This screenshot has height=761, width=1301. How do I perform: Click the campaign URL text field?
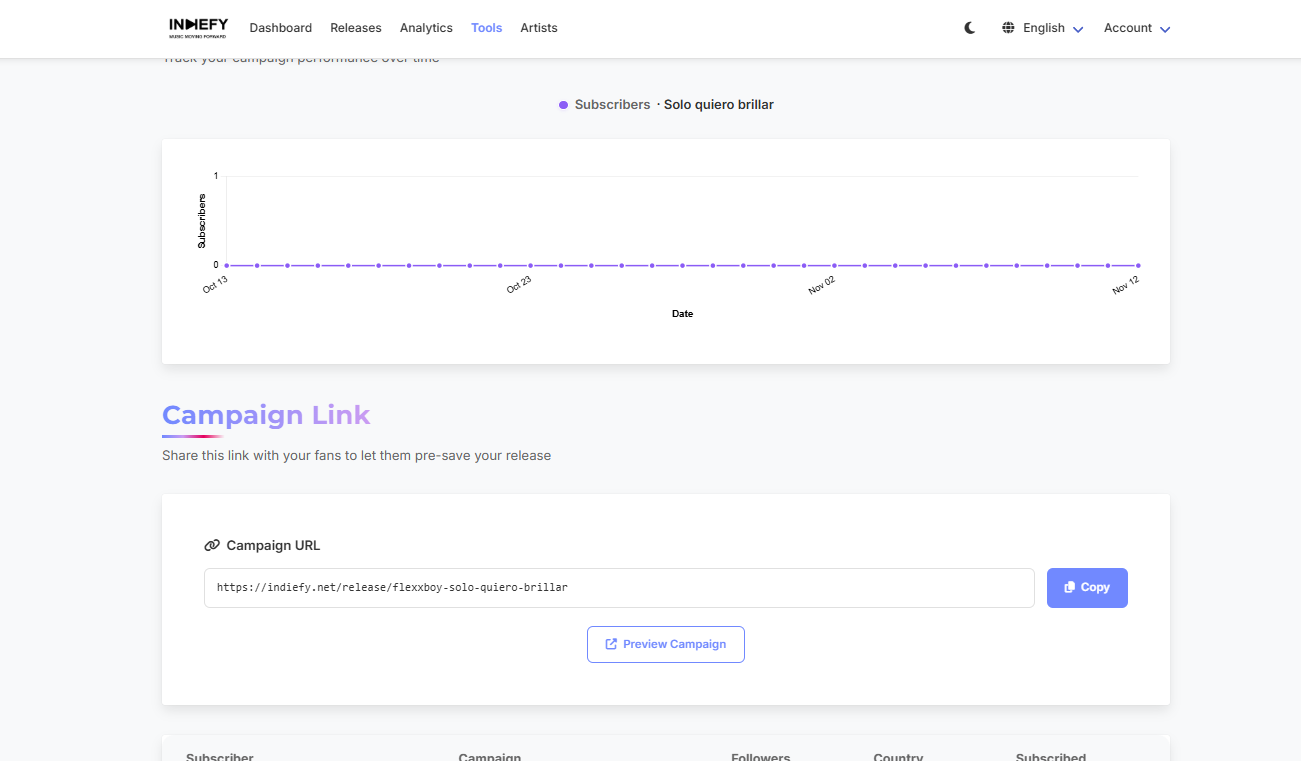click(618, 588)
